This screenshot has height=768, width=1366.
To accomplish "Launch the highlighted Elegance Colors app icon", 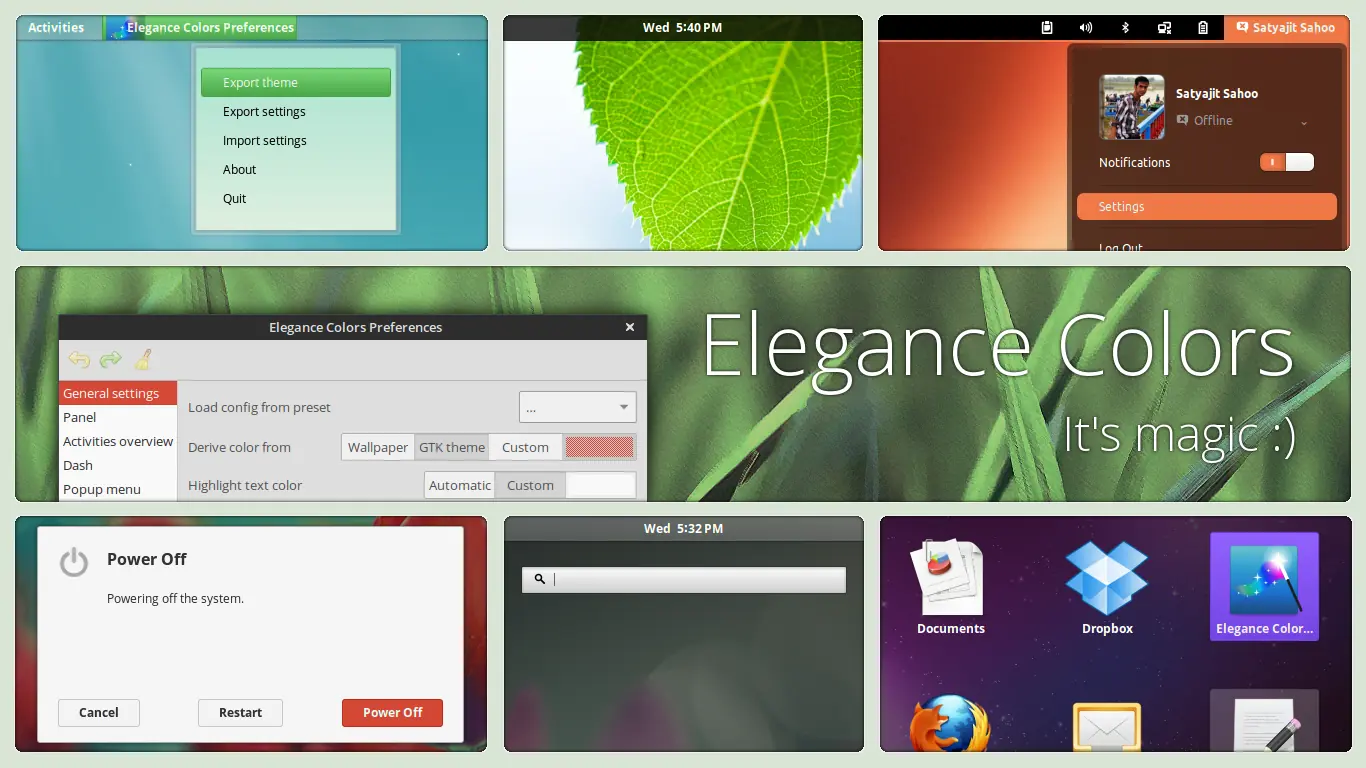I will click(x=1264, y=587).
